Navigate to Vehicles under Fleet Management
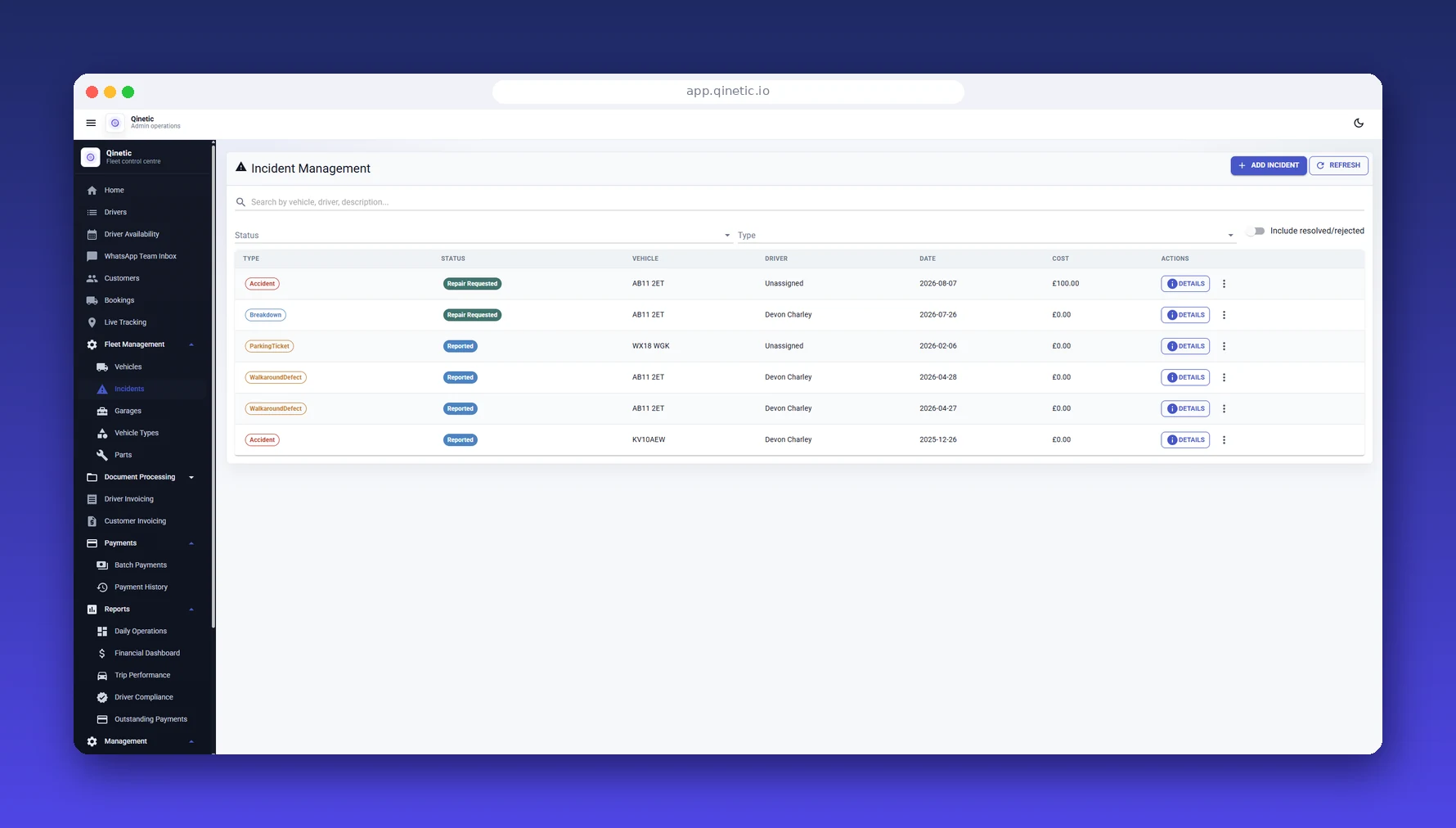 [142, 367]
